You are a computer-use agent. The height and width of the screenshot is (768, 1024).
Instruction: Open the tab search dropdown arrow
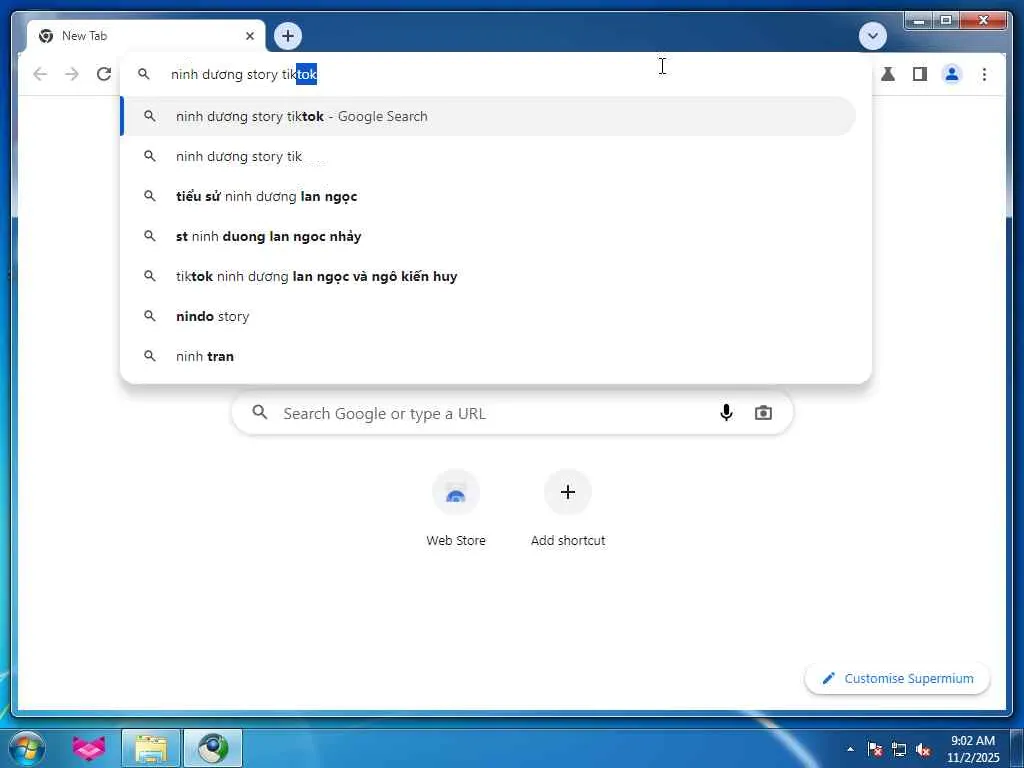[872, 36]
